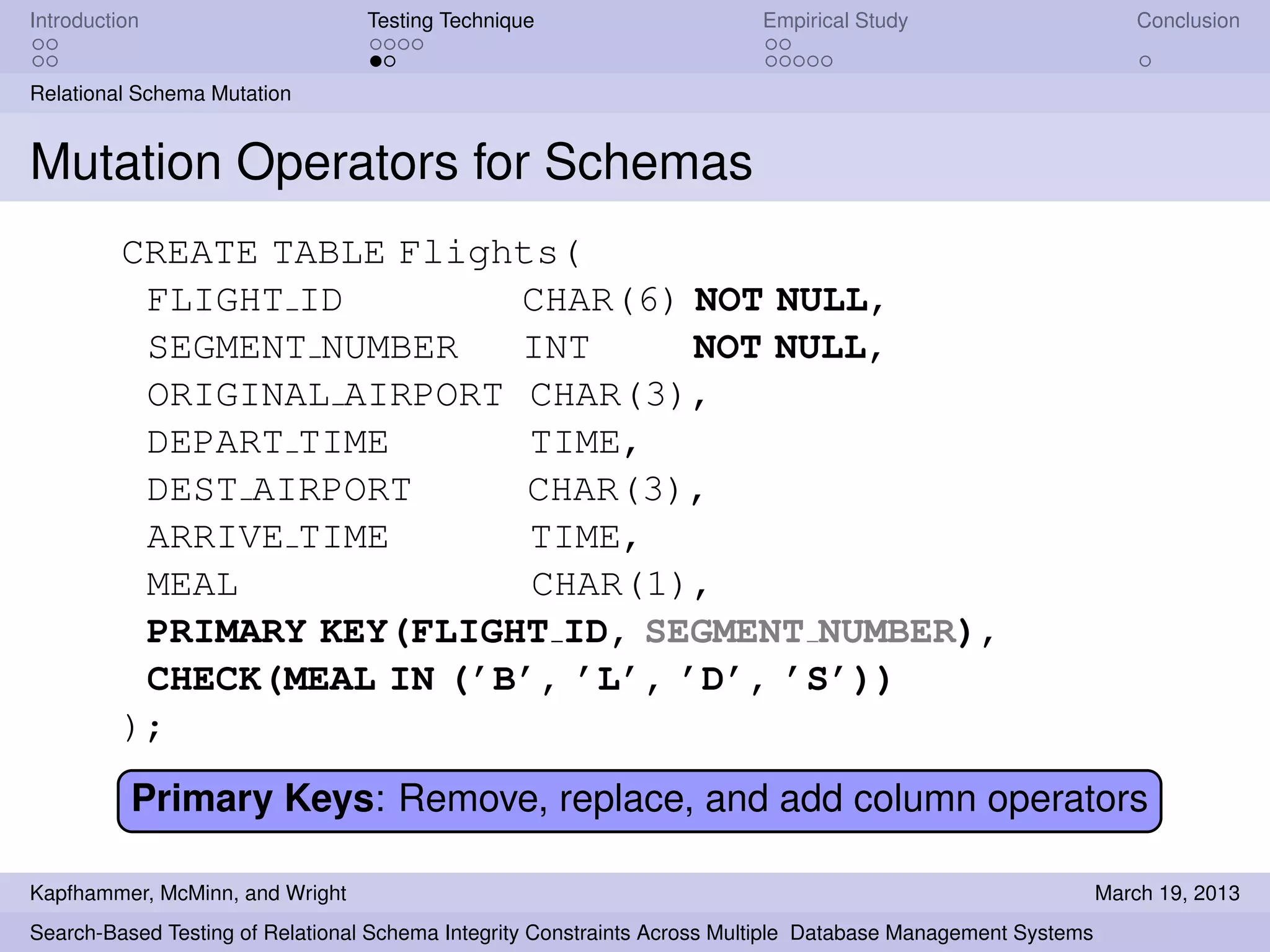Click the grayed SEGMENT_NUMBER in the primary key
The width and height of the screenshot is (1270, 952).
click(801, 632)
